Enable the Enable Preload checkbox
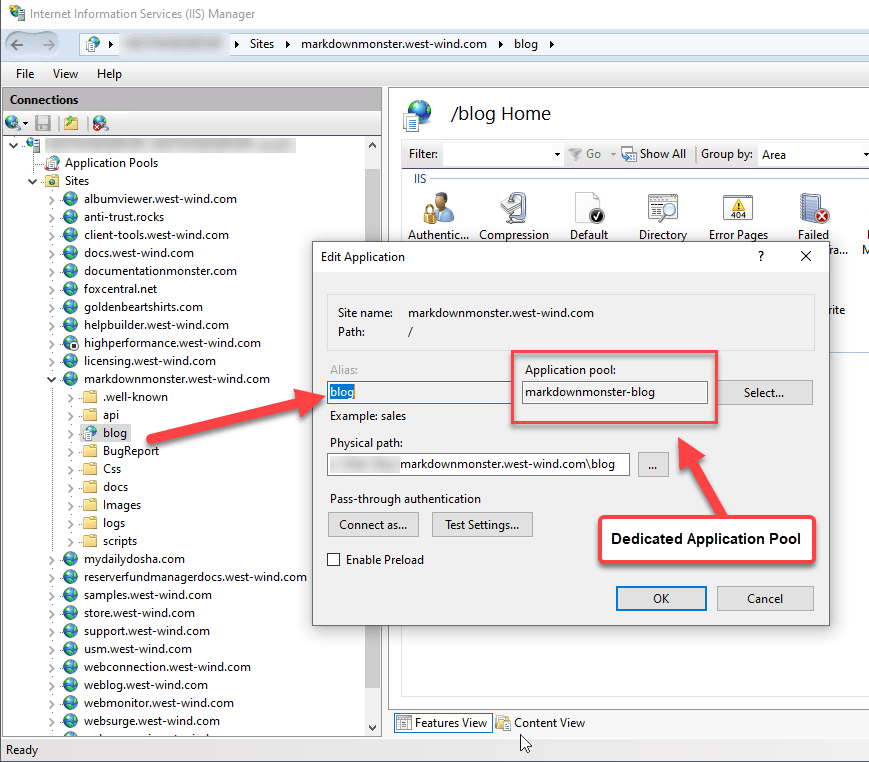Image resolution: width=869 pixels, height=762 pixels. click(334, 560)
